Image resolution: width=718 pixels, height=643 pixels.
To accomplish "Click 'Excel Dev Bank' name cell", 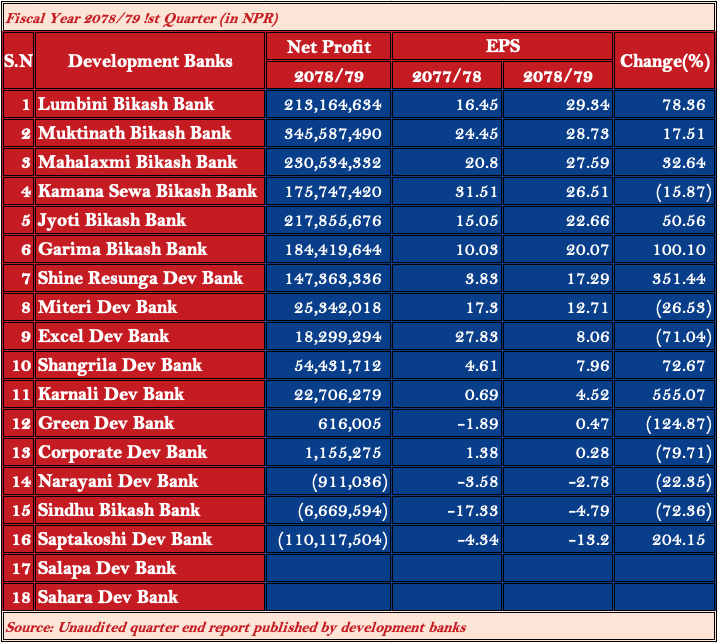I will 150,336.
